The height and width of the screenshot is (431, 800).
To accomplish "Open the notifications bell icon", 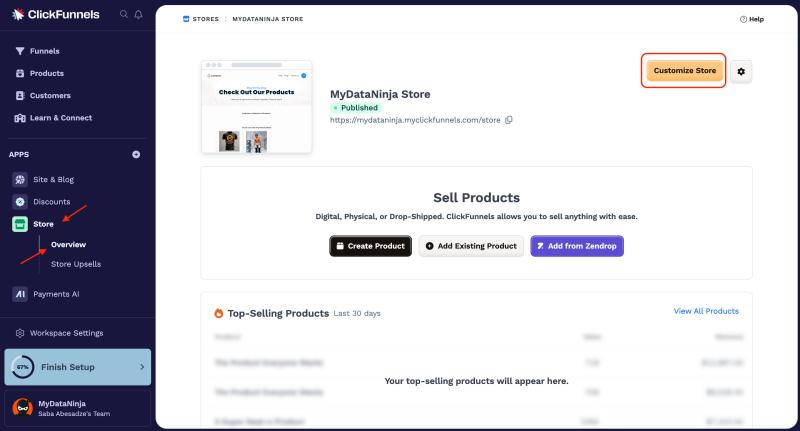I will [x=138, y=14].
